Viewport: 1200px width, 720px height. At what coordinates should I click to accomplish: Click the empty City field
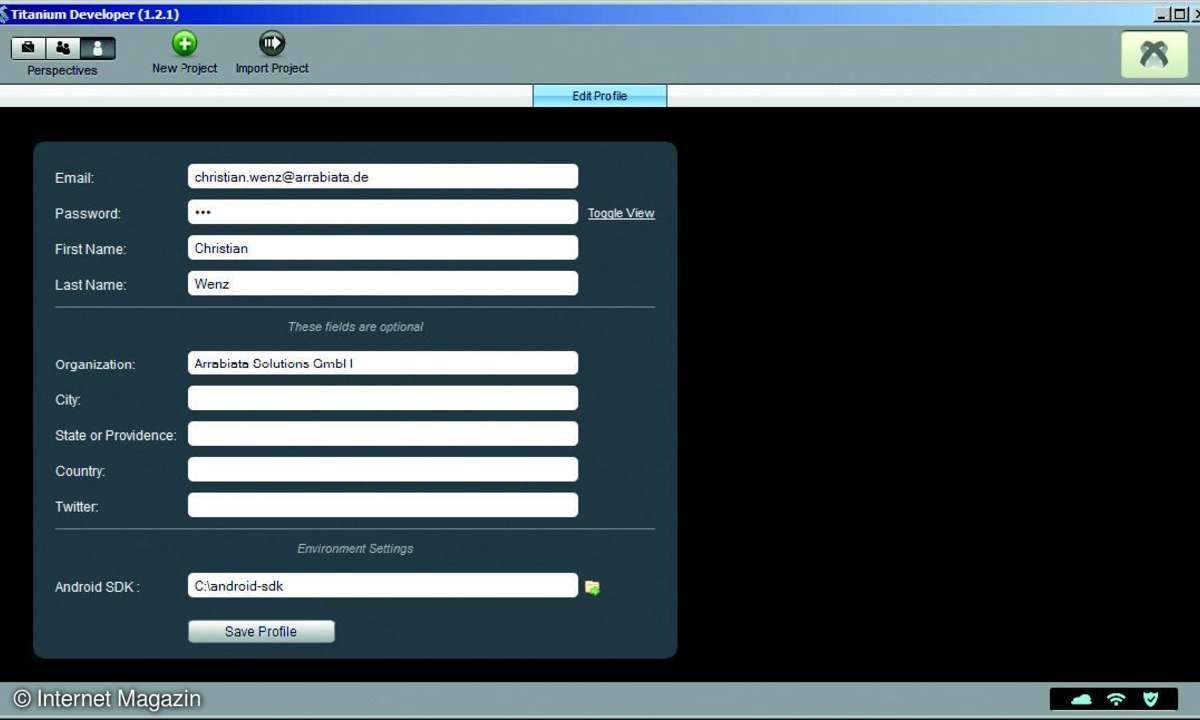point(383,398)
